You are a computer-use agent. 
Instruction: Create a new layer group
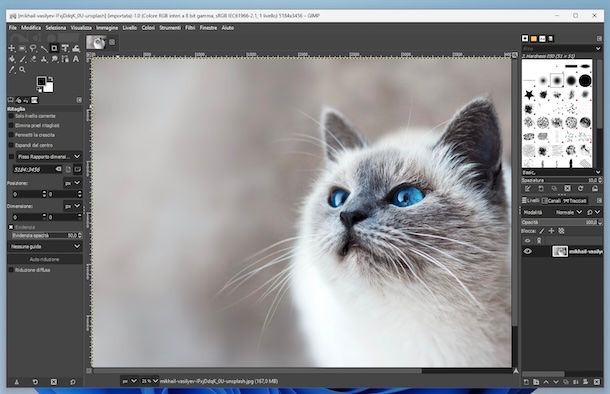[536, 382]
